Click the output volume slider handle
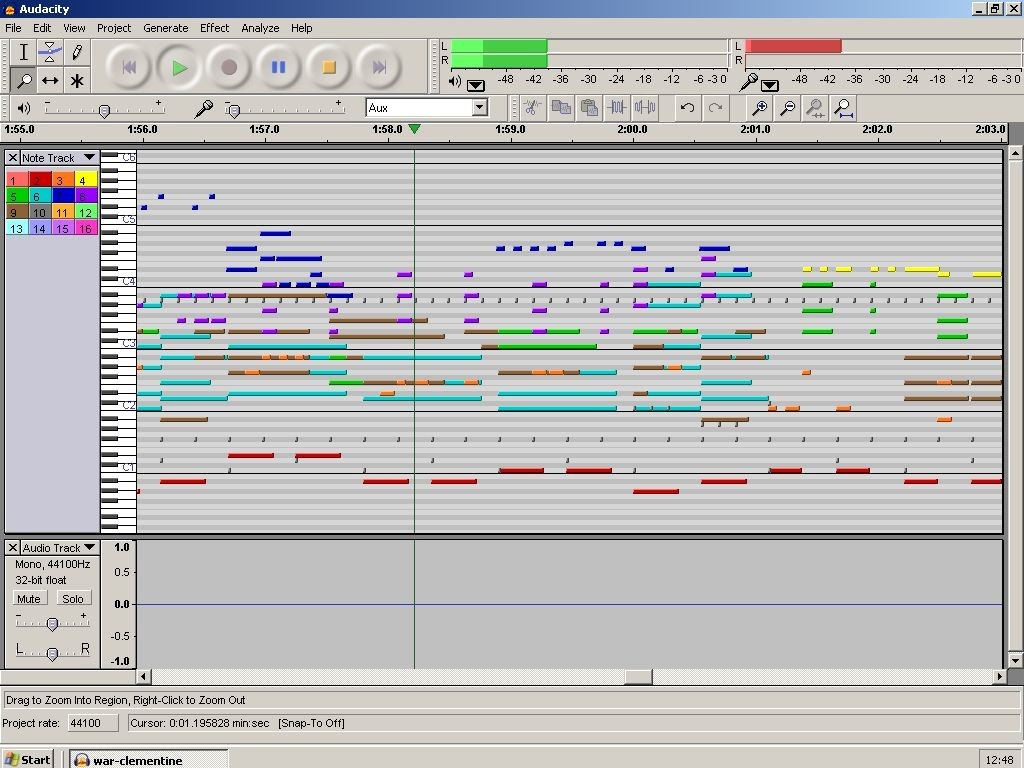Screen dimensions: 1024x768 point(104,111)
